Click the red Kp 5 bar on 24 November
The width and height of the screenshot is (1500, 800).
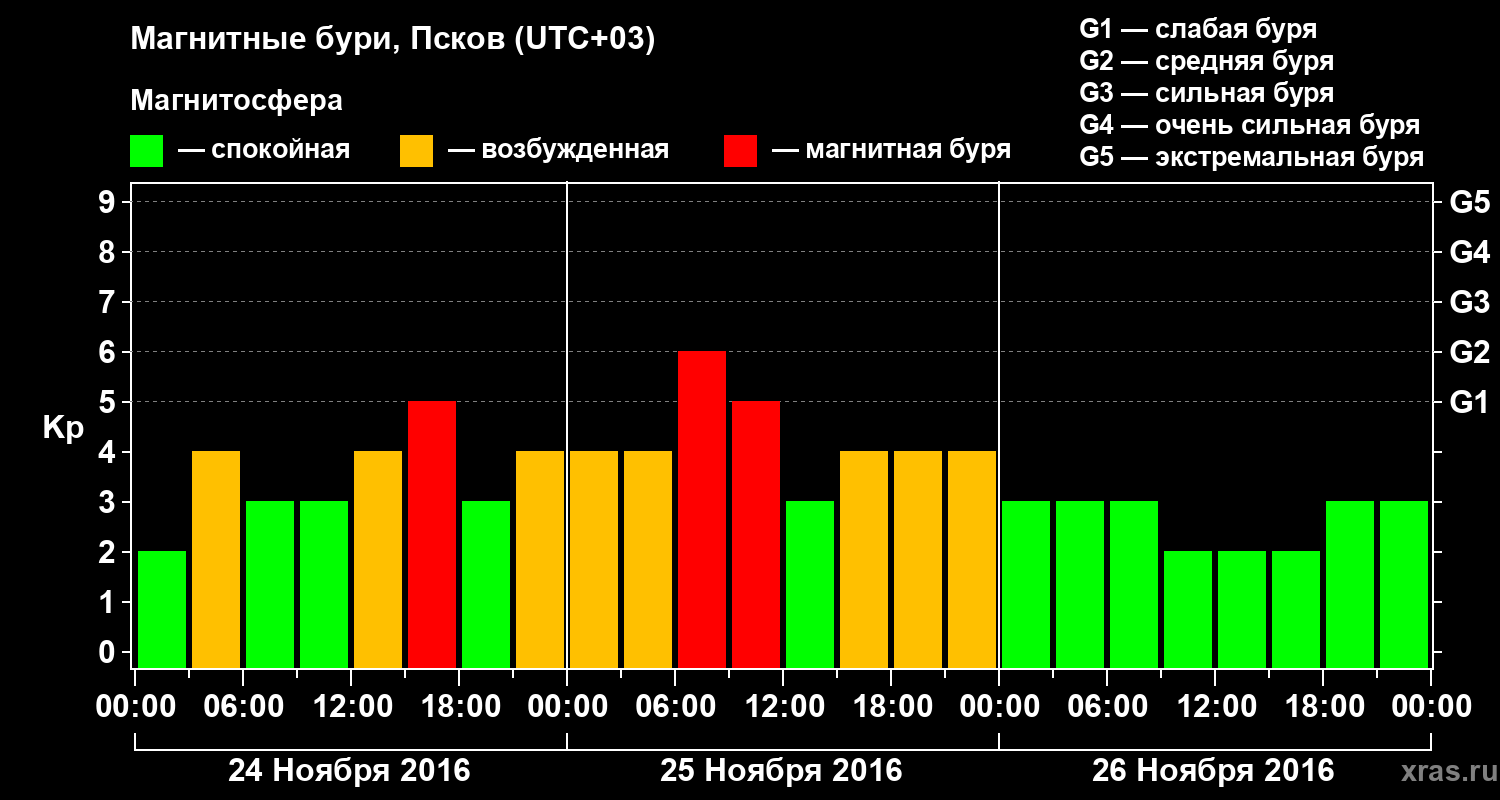[x=432, y=534]
